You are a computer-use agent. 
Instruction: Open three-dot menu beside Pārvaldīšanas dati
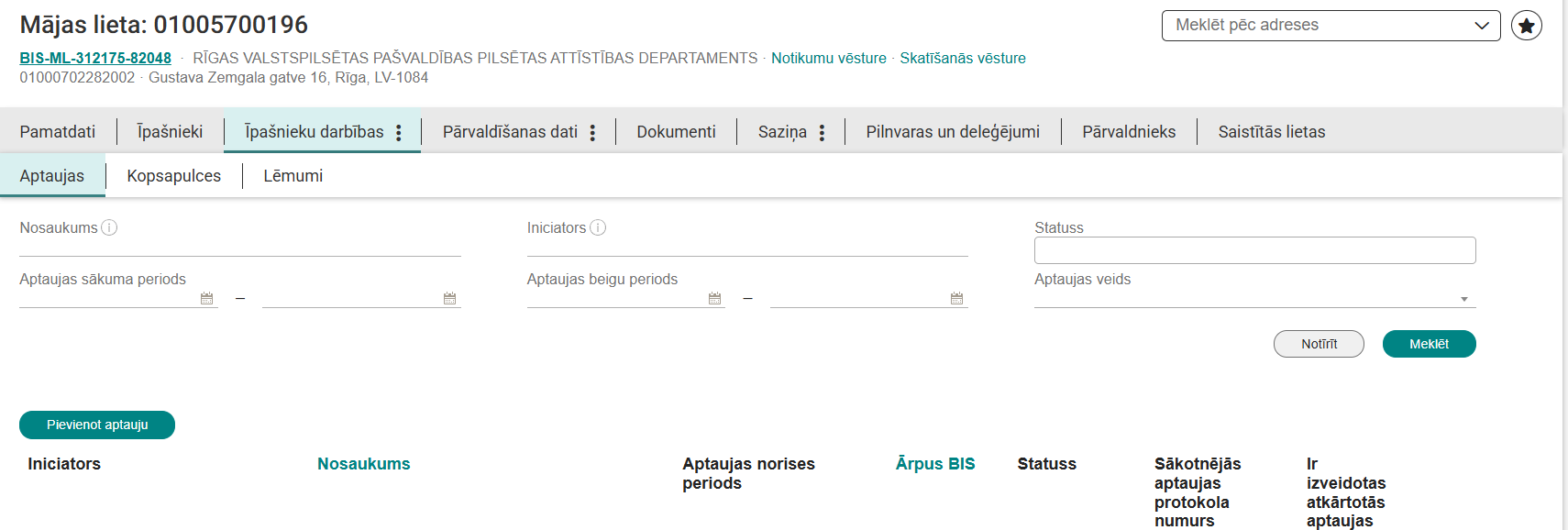tap(592, 133)
